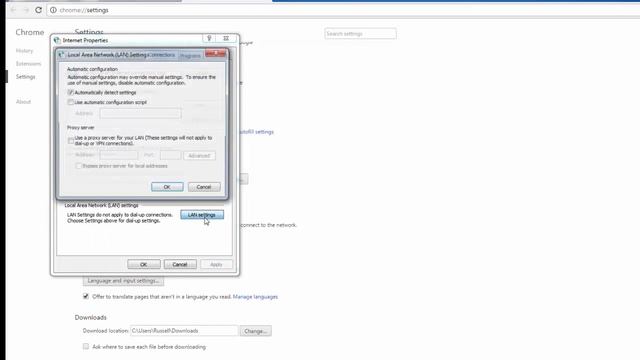The height and width of the screenshot is (360, 640).
Task: Enable Use a proxy server for your LAN
Action: tap(71, 140)
